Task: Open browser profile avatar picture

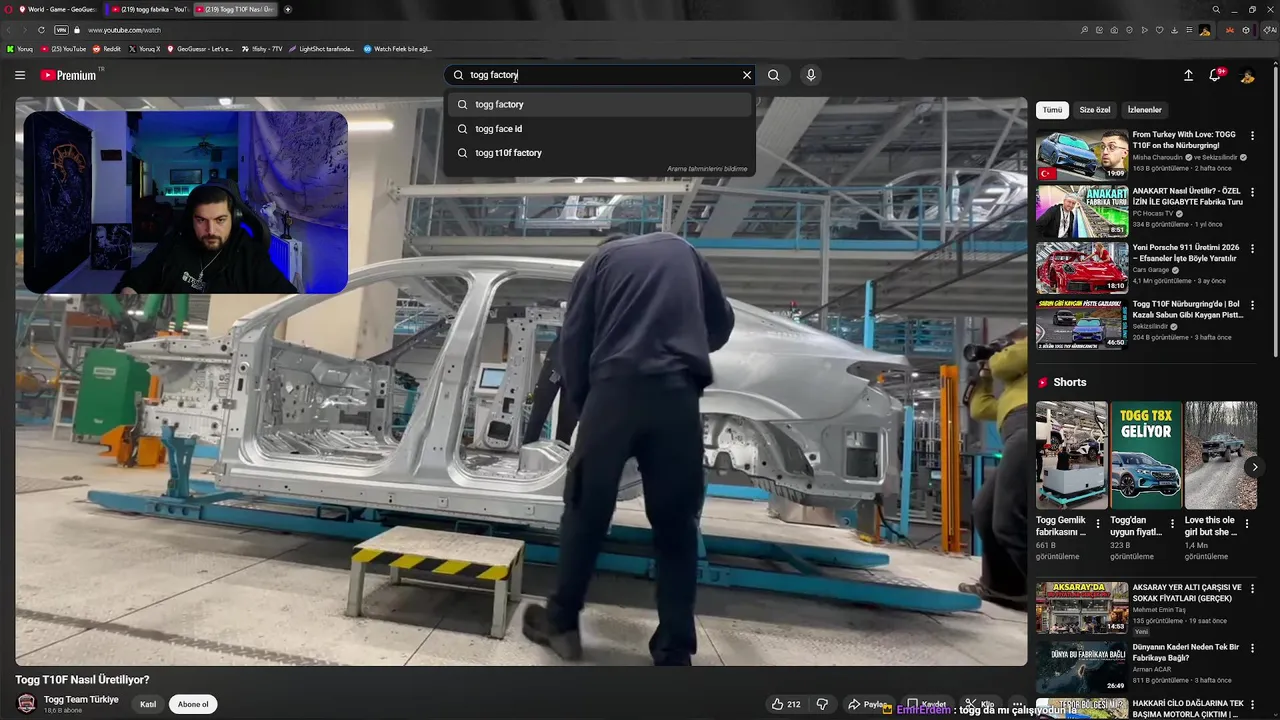Action: [1205, 30]
